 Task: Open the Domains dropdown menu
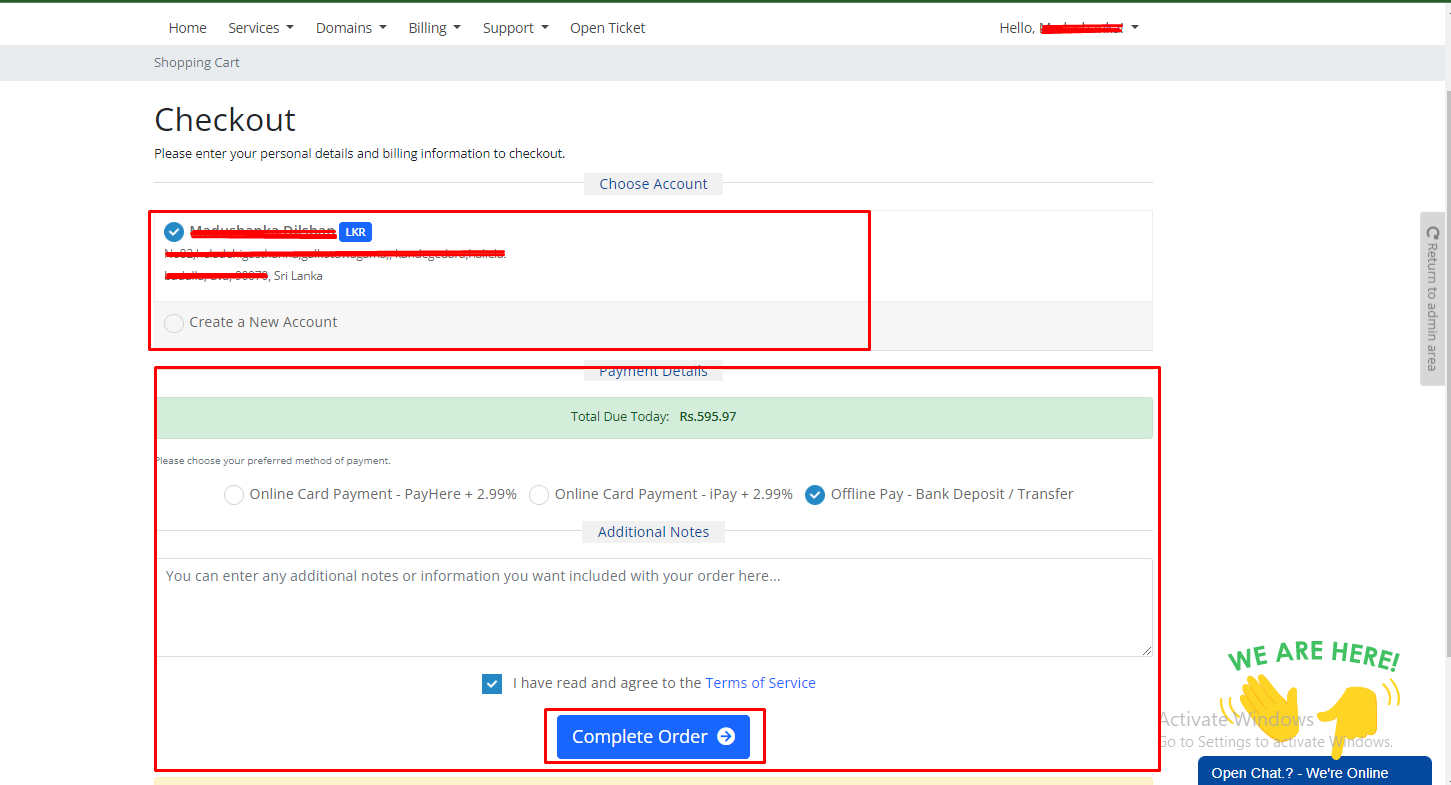tap(350, 28)
